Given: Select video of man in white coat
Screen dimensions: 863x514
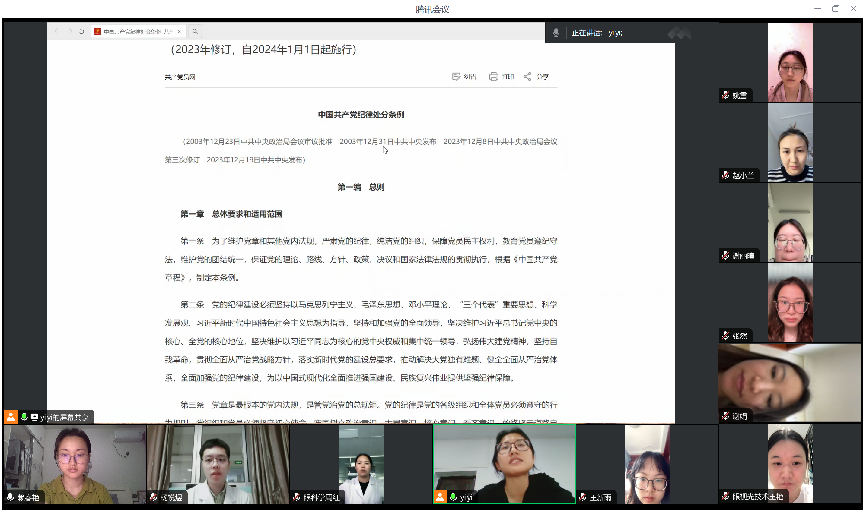Looking at the screenshot, I should tap(218, 464).
